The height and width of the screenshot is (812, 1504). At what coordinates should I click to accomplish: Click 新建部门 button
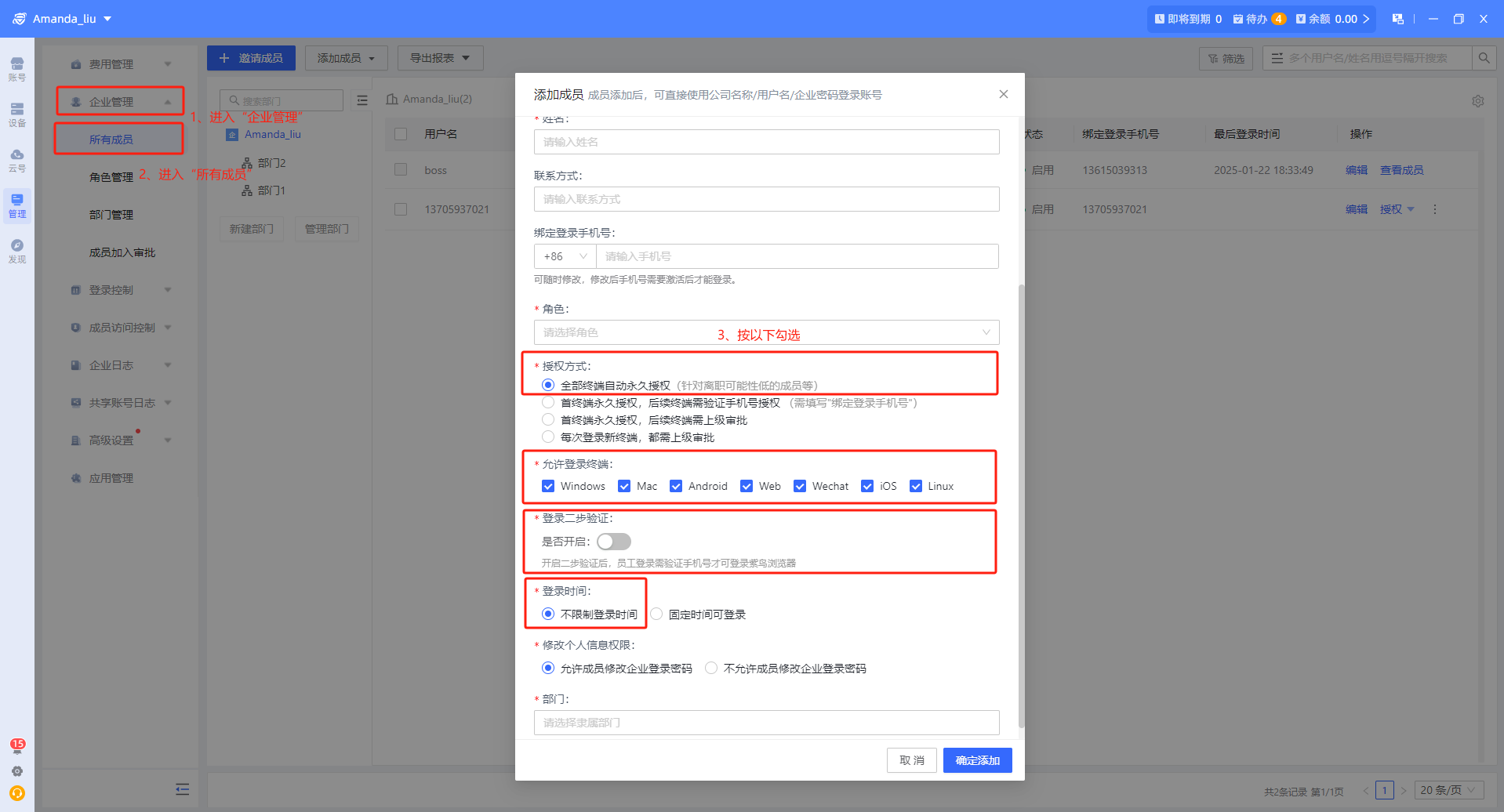pos(252,229)
